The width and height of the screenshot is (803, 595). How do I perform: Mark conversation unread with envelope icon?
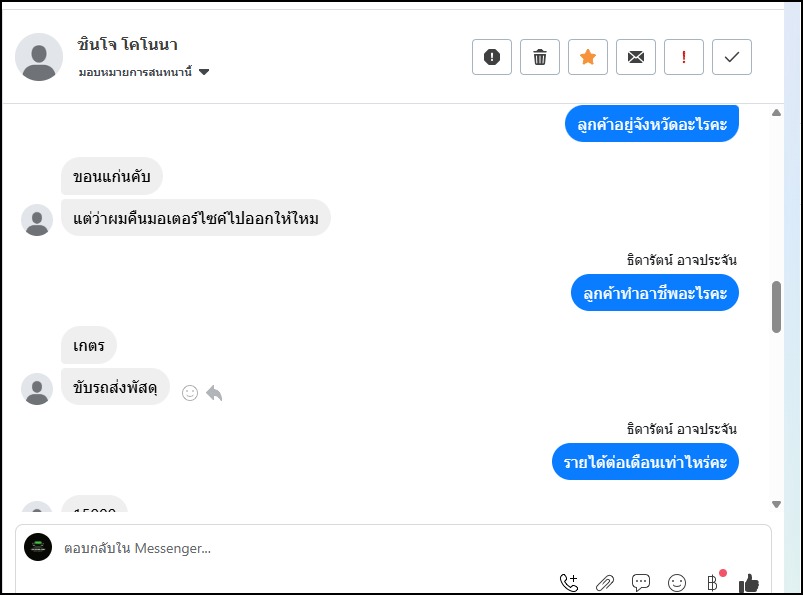636,57
